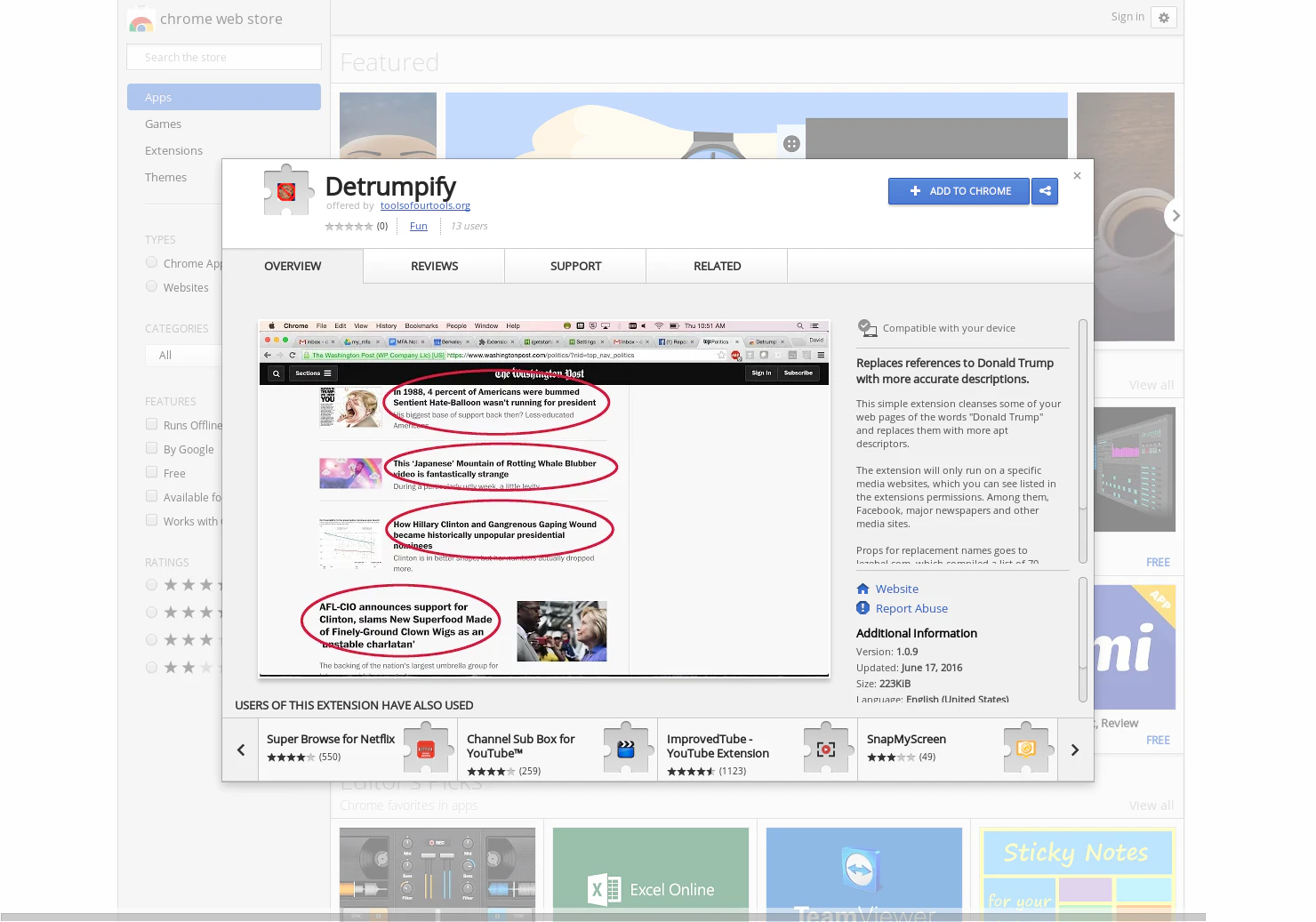1316x922 pixels.
Task: Switch to the Overview tab
Action: coord(293,266)
